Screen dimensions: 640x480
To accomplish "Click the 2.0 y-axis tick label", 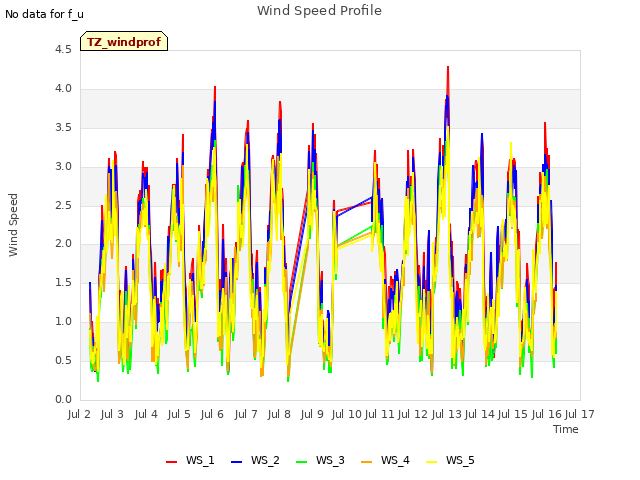I will (x=63, y=243).
